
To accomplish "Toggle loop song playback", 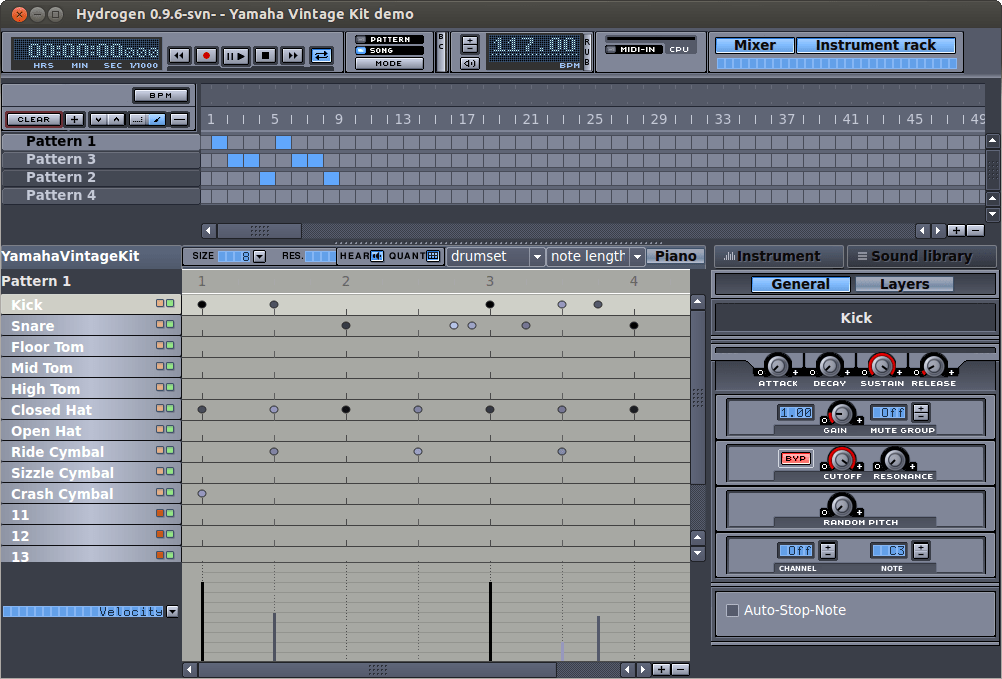I will coord(321,56).
